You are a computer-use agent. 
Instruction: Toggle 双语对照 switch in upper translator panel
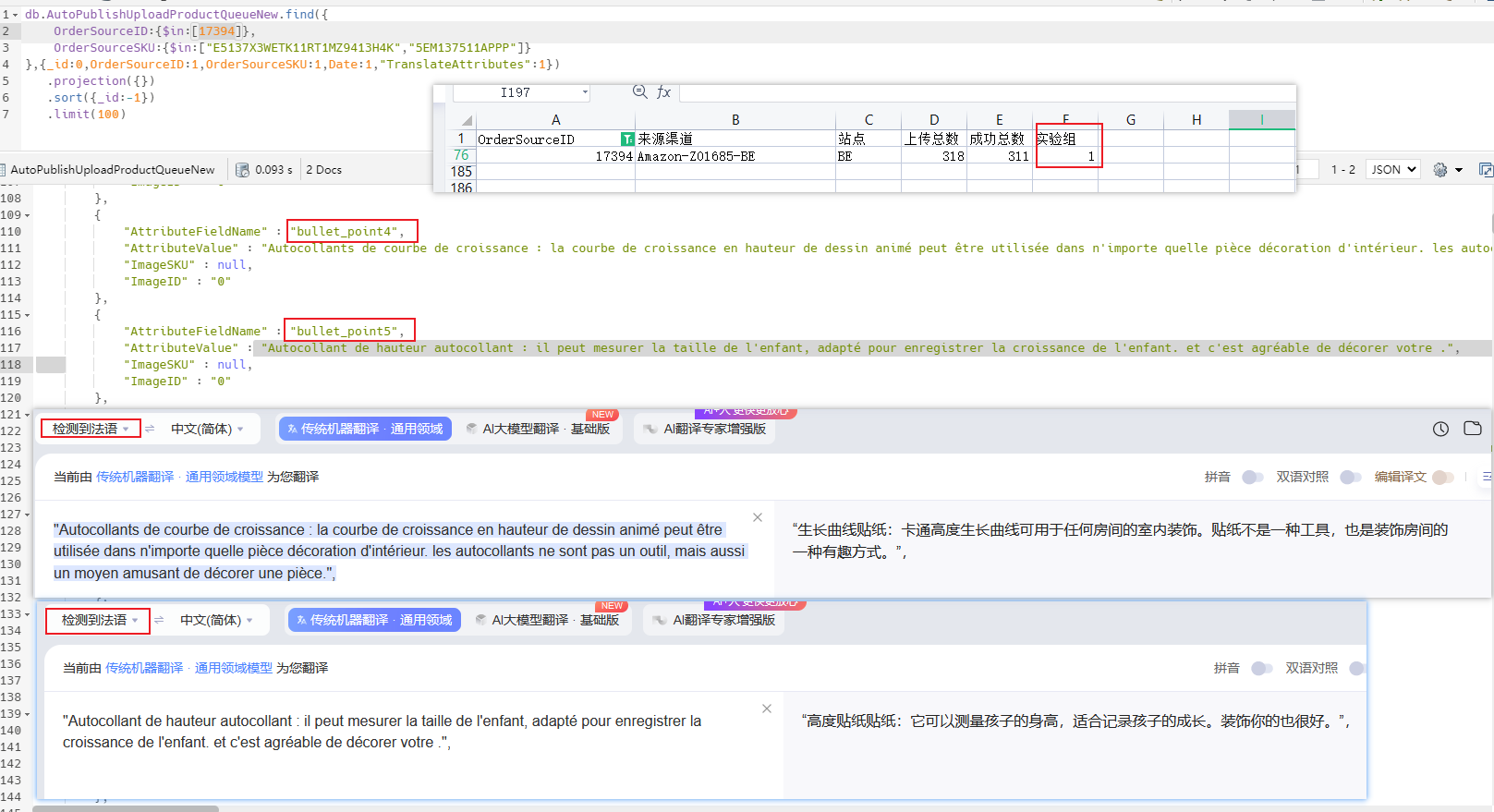click(1350, 477)
